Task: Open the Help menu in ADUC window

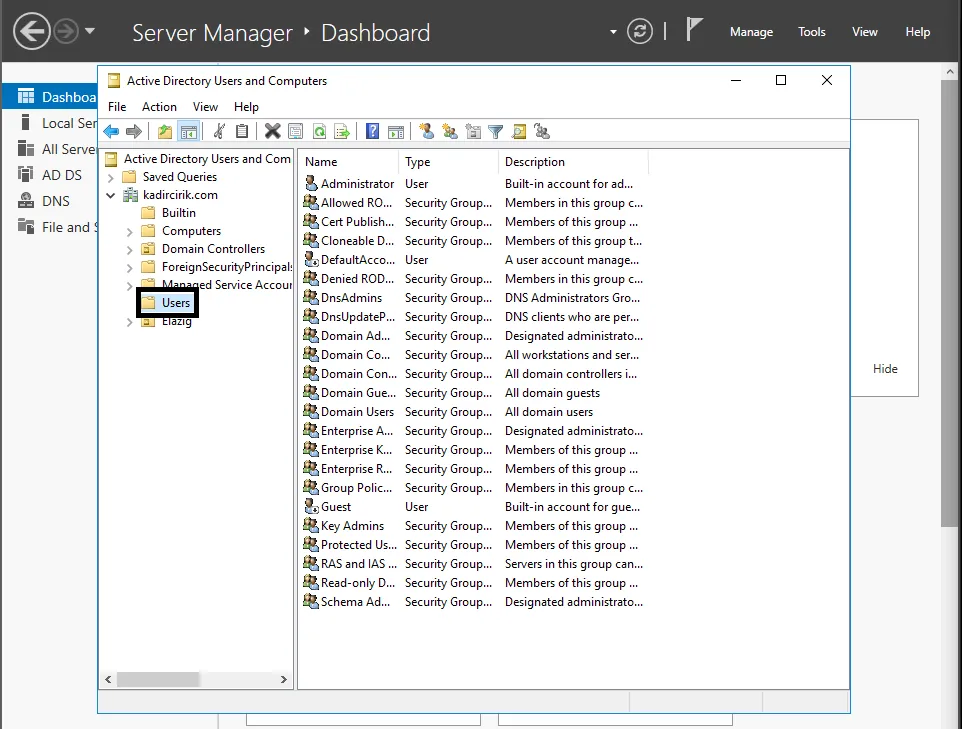Action: pos(246,107)
